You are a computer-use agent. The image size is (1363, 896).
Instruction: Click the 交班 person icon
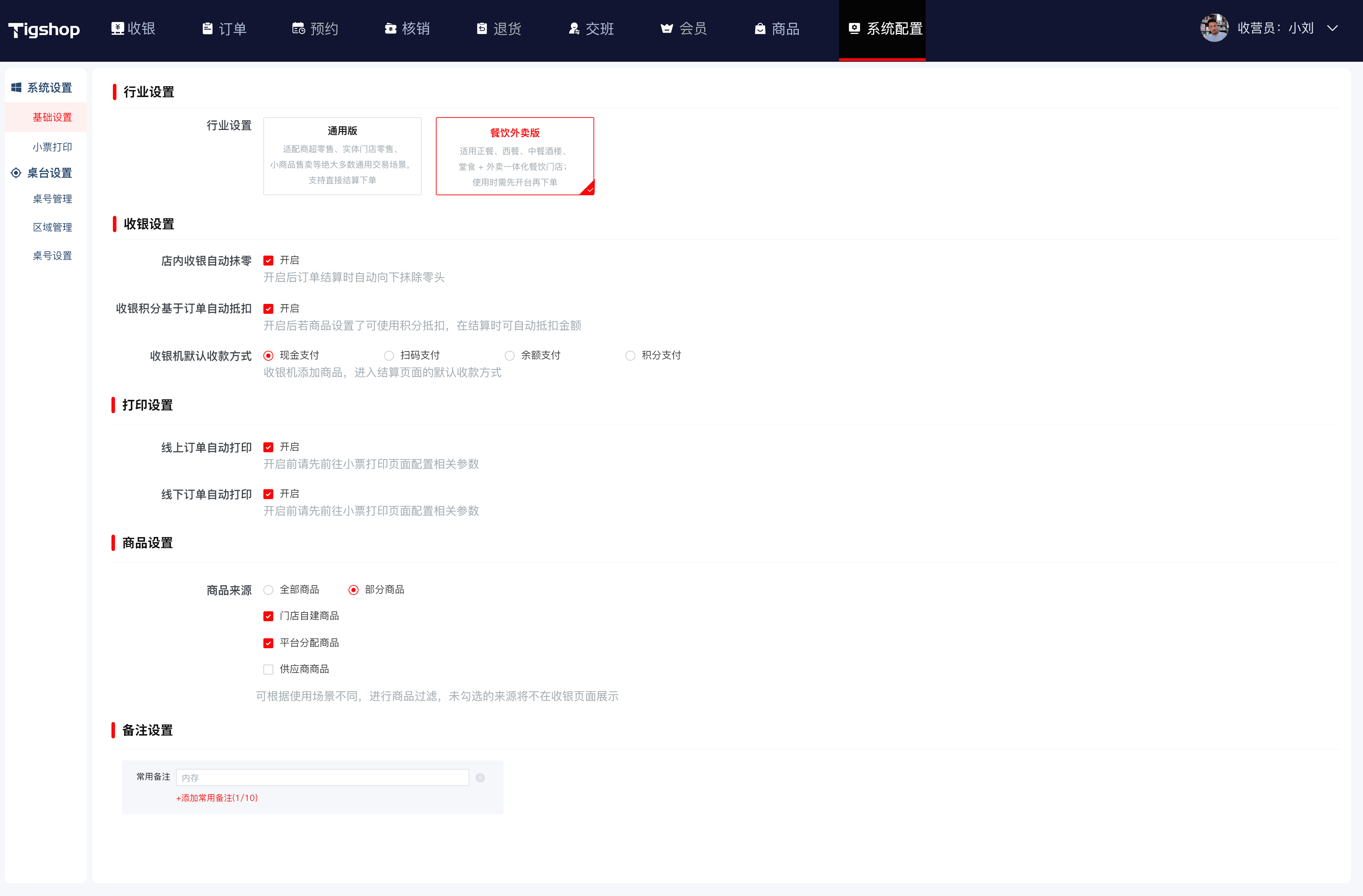click(574, 29)
